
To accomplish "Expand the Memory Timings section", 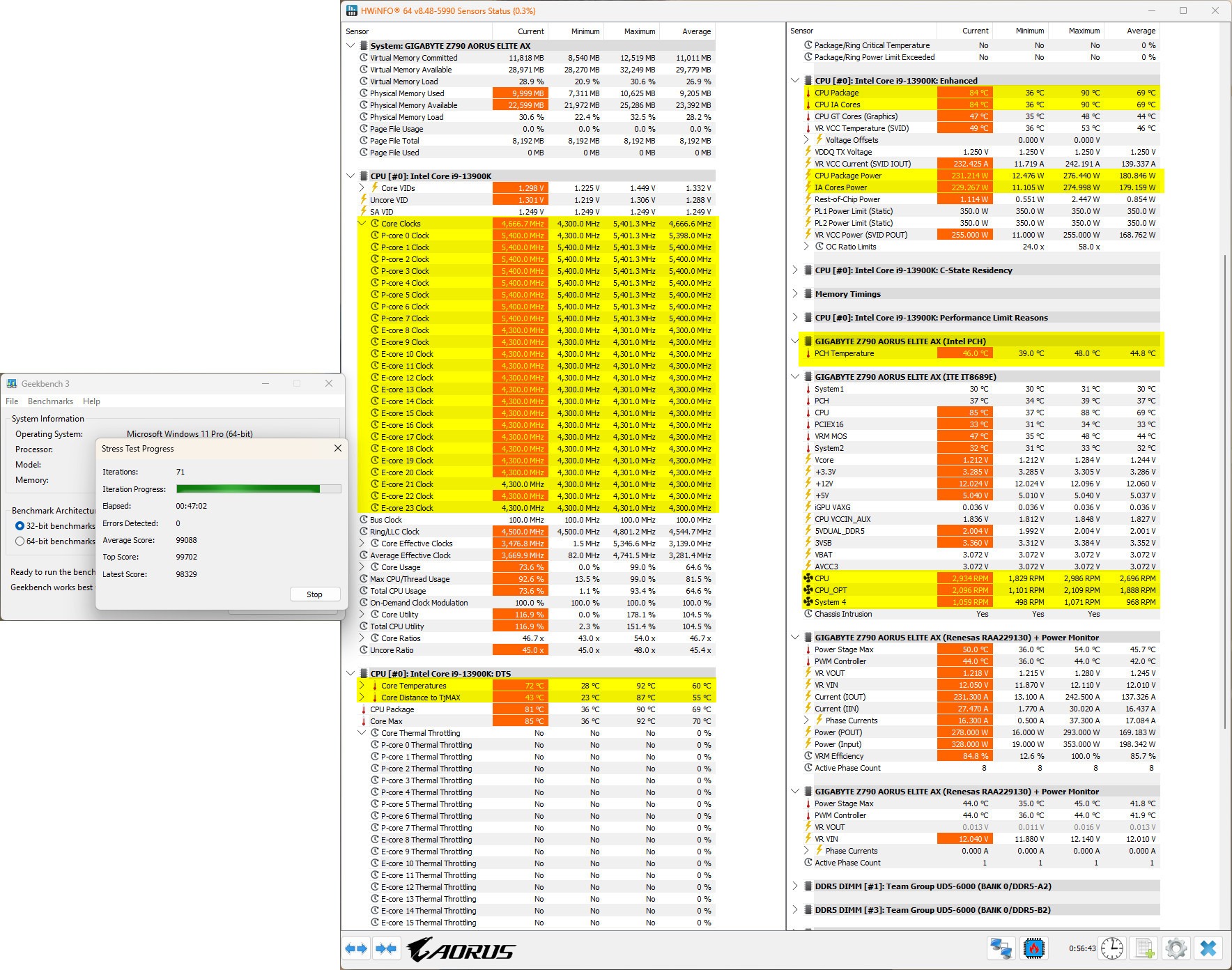I will click(x=795, y=294).
